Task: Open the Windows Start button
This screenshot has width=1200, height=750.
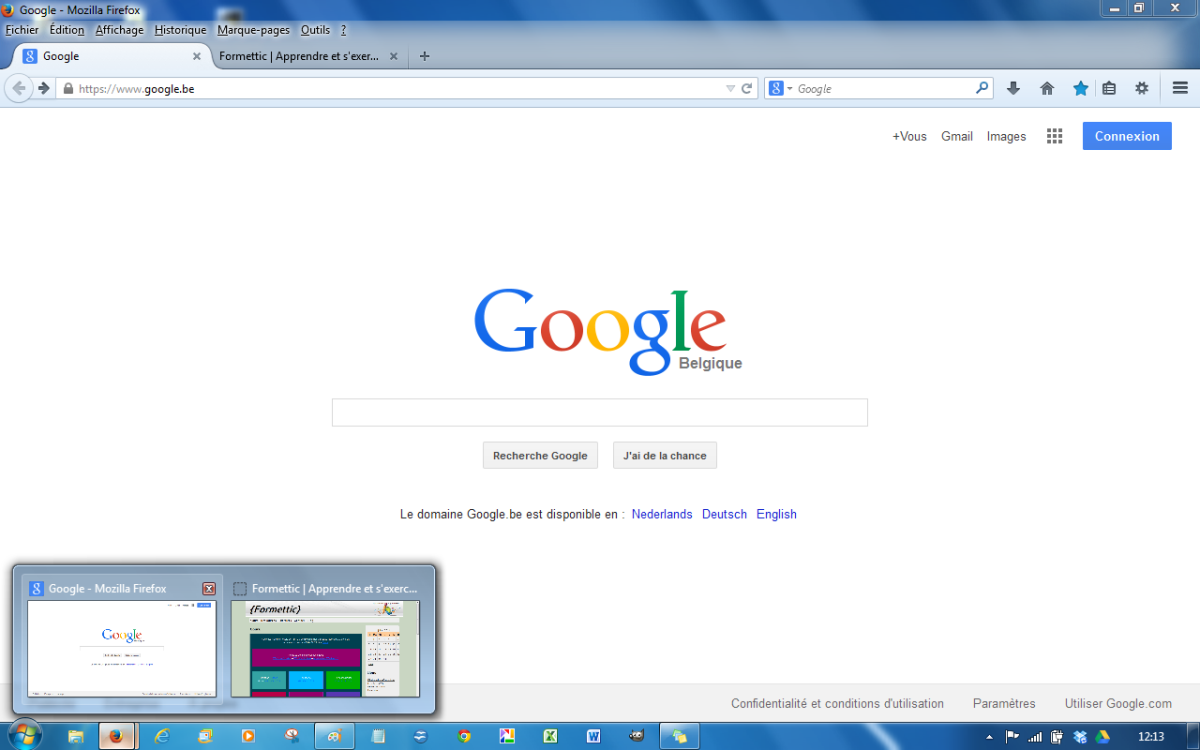Action: pyautogui.click(x=25, y=734)
